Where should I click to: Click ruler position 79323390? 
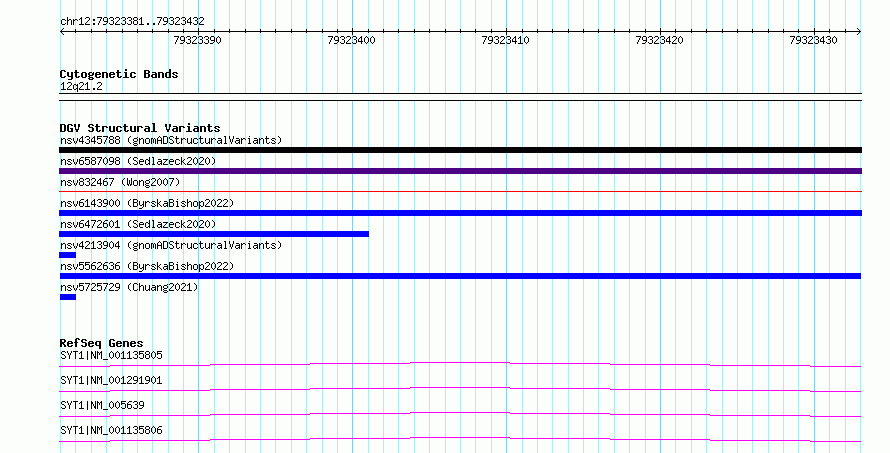[x=198, y=40]
